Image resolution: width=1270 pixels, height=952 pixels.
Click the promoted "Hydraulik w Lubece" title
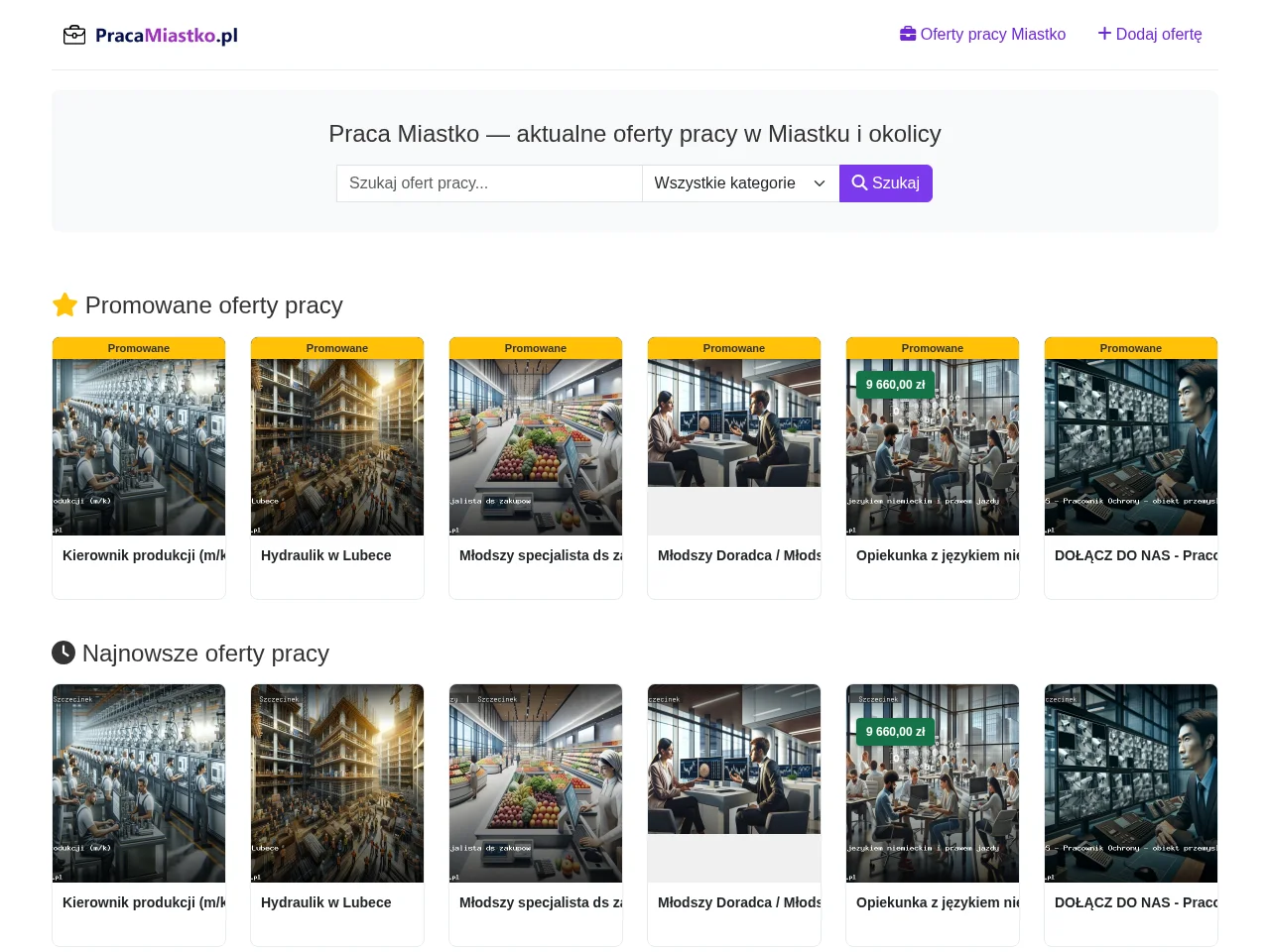pyautogui.click(x=326, y=555)
